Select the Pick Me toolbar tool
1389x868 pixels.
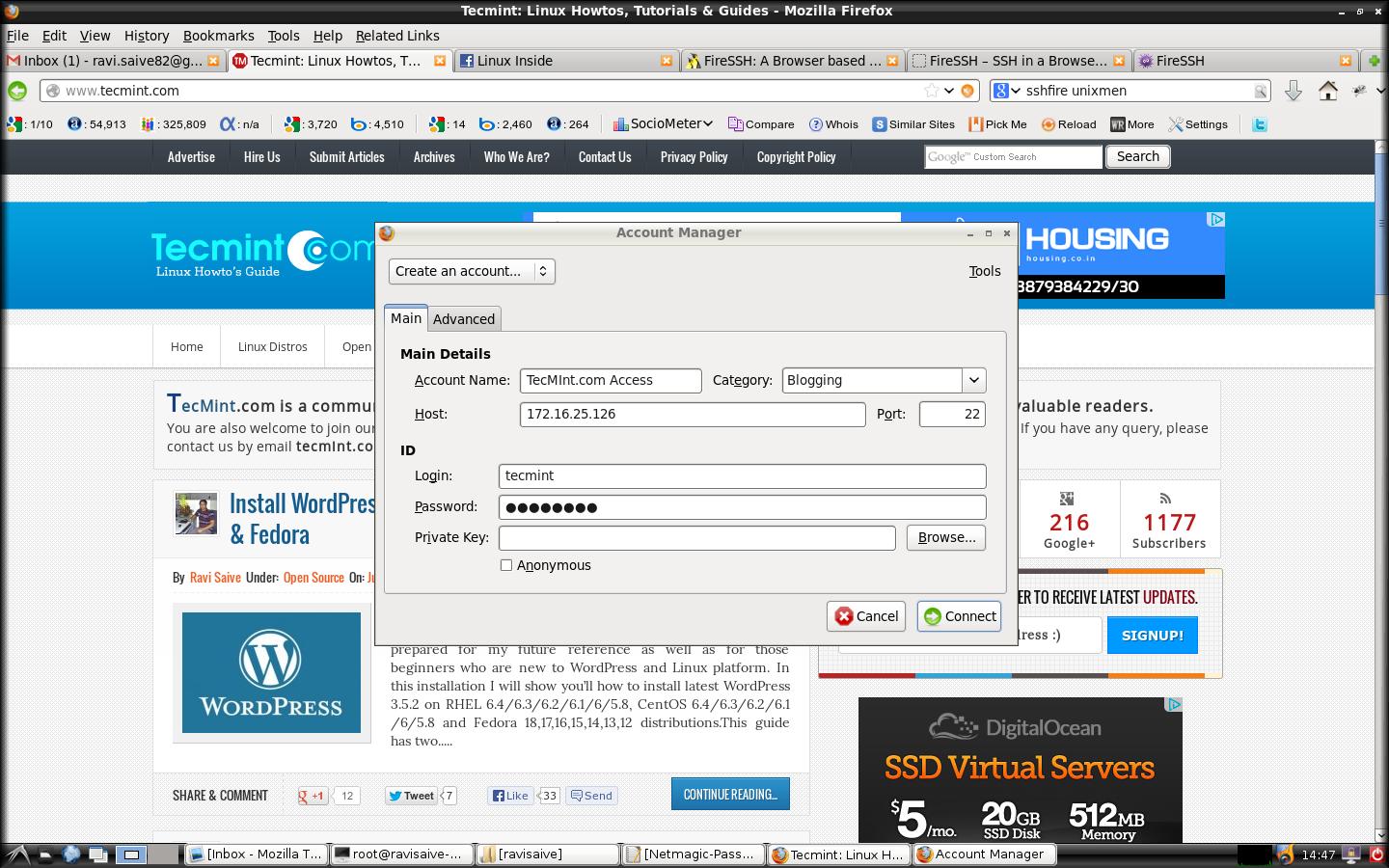(997, 124)
